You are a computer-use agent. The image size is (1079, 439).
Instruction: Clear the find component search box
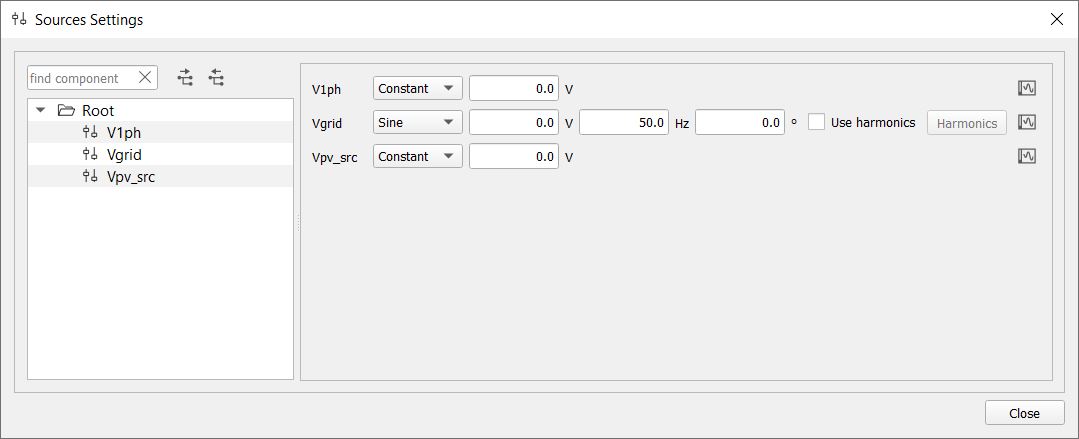coord(145,78)
